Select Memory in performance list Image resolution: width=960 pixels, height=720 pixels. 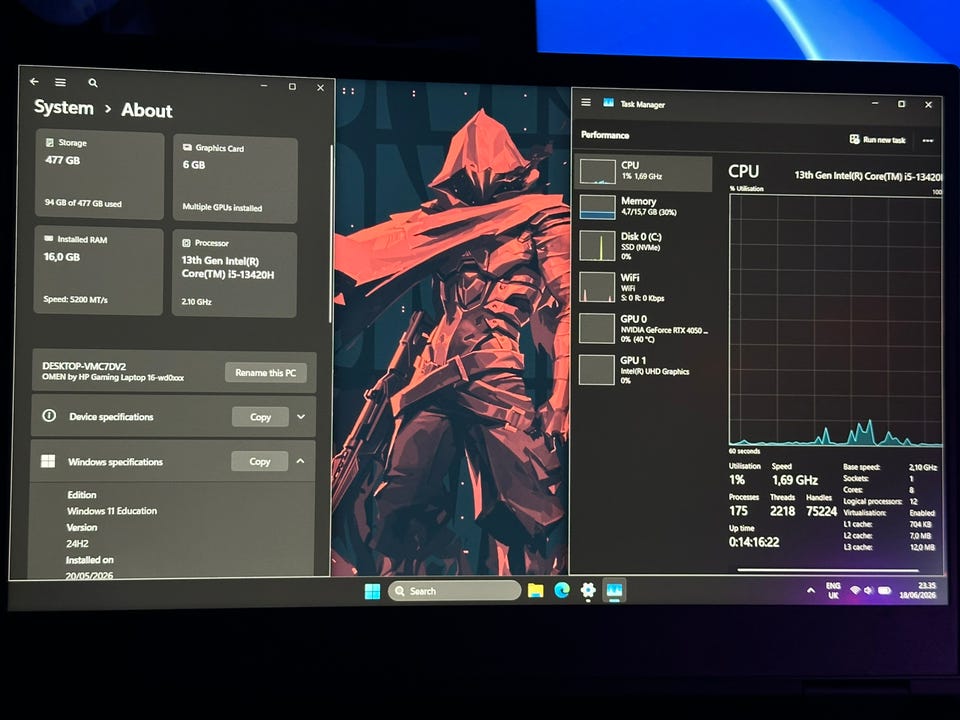[645, 206]
